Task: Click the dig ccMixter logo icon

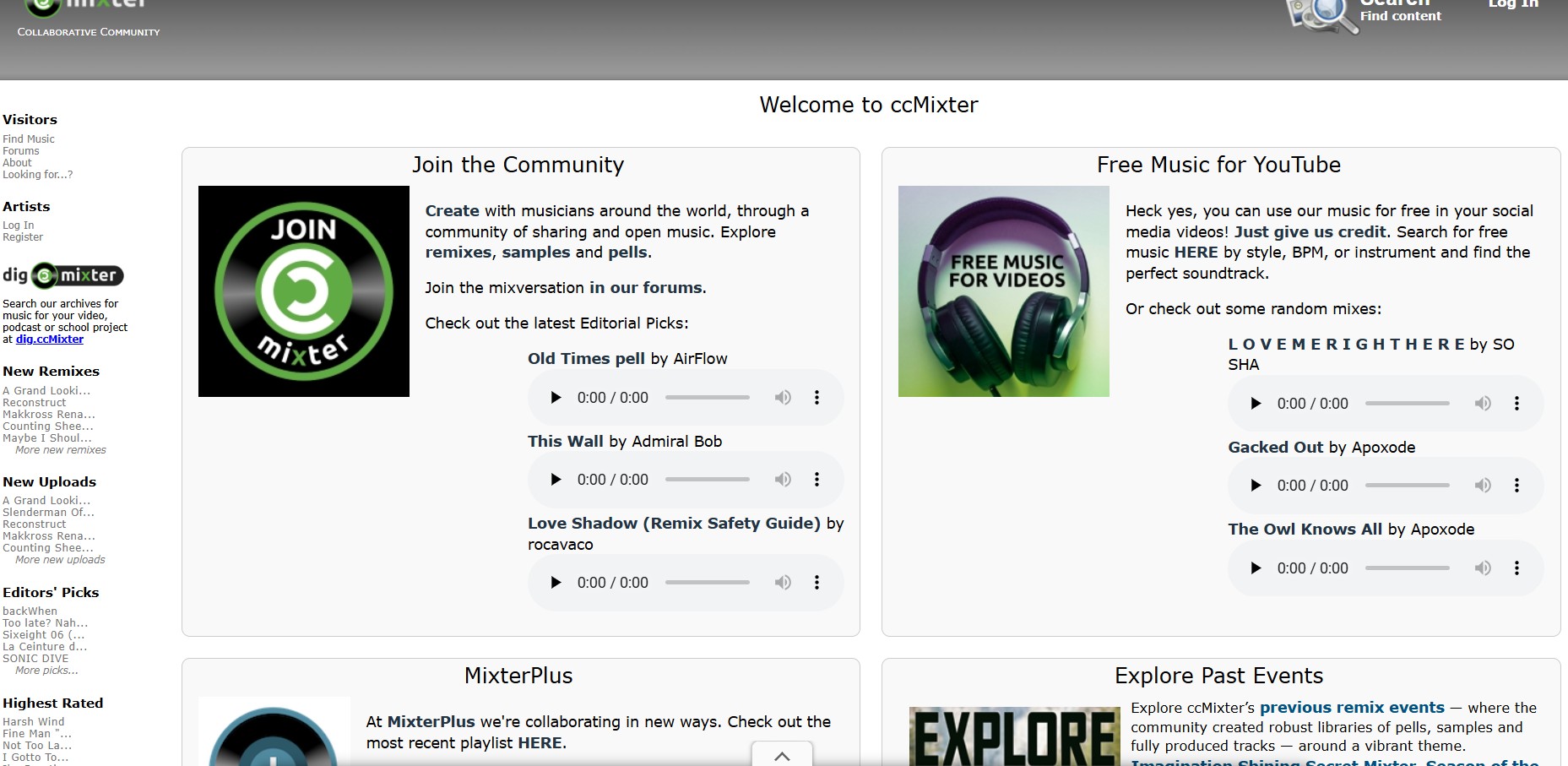Action: tap(63, 275)
